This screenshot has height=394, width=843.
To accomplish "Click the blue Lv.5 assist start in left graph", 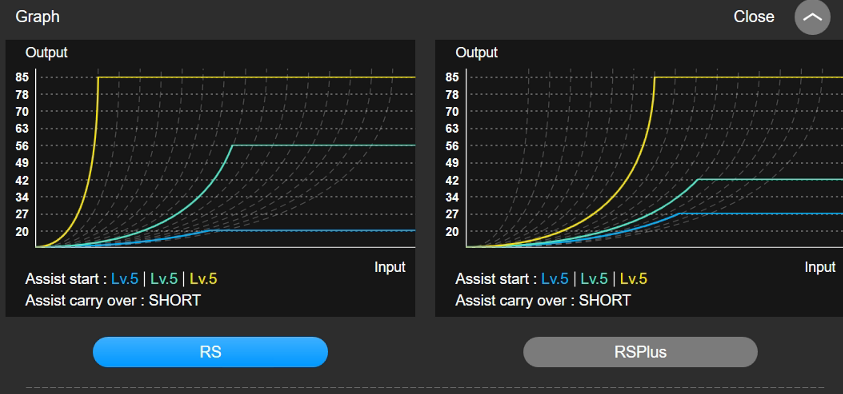I will tap(125, 279).
